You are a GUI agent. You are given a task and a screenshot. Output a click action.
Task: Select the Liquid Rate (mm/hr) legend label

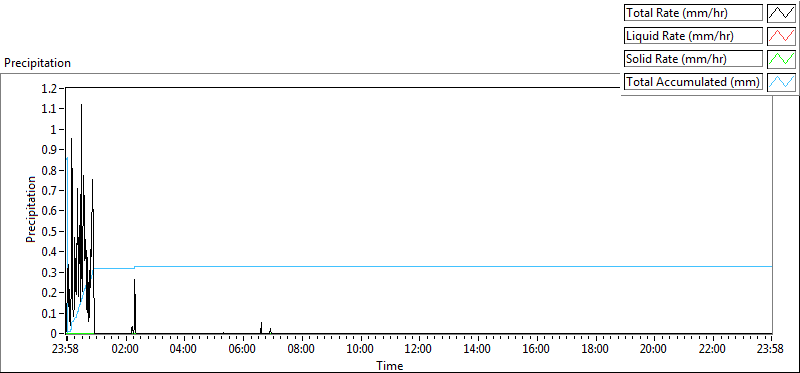coord(693,36)
